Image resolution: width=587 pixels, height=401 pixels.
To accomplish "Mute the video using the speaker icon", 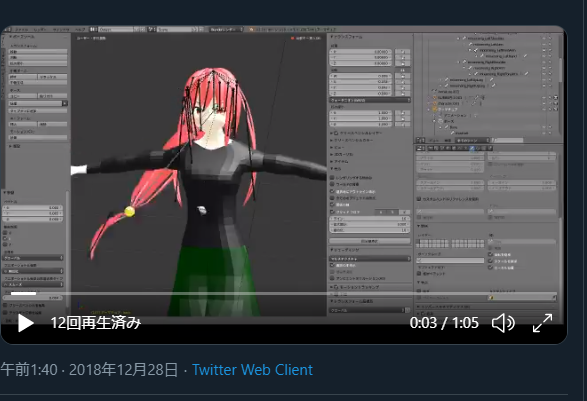I will 503,323.
